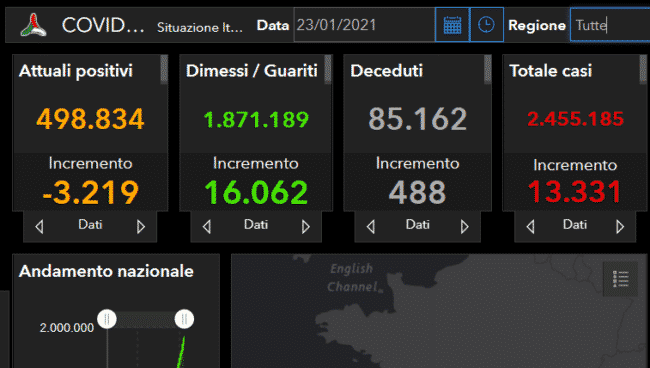Screen dimensions: 650x368
Task: Click the 2.455.185 total cases value
Action: 575,119
